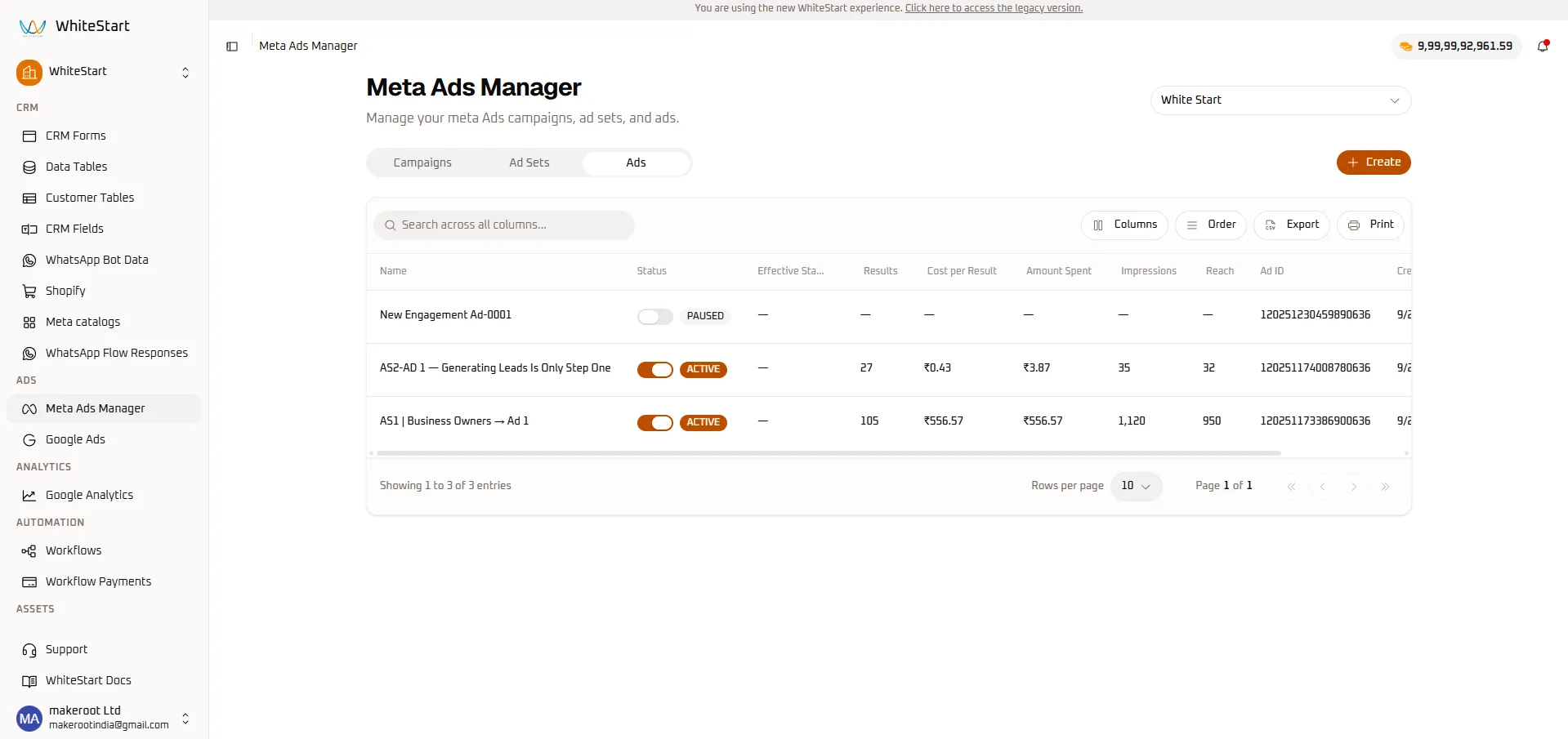Expand makeroot Ltd user menu
1568x739 pixels.
[x=105, y=718]
